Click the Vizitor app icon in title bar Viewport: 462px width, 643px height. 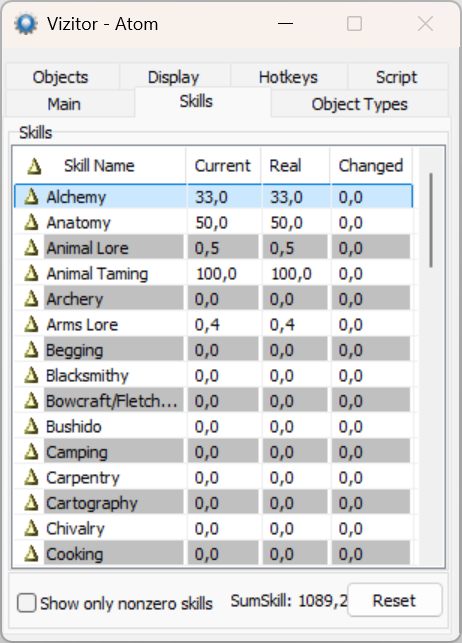click(26, 24)
